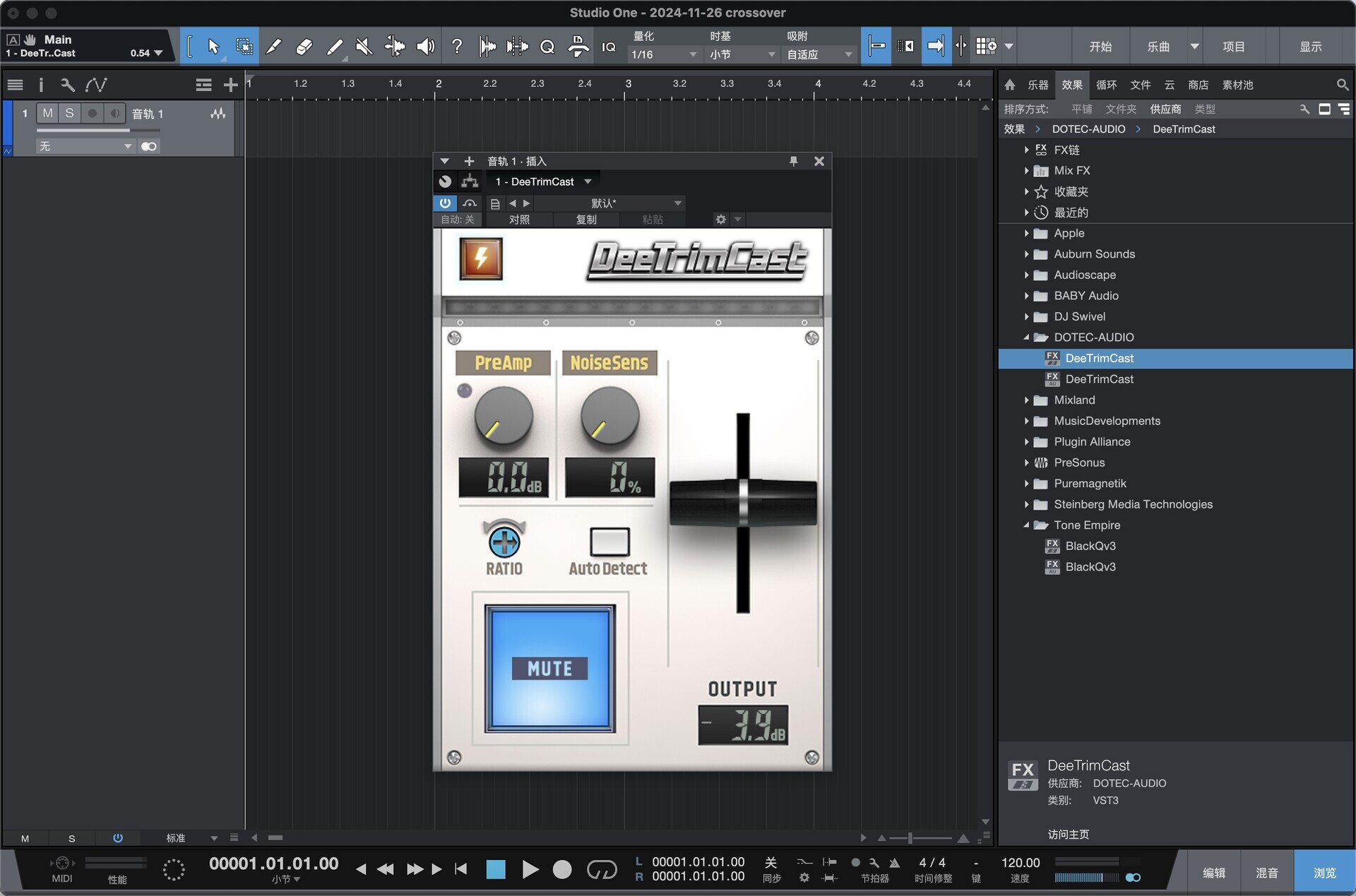Toggle the loop button in transport

click(x=602, y=869)
